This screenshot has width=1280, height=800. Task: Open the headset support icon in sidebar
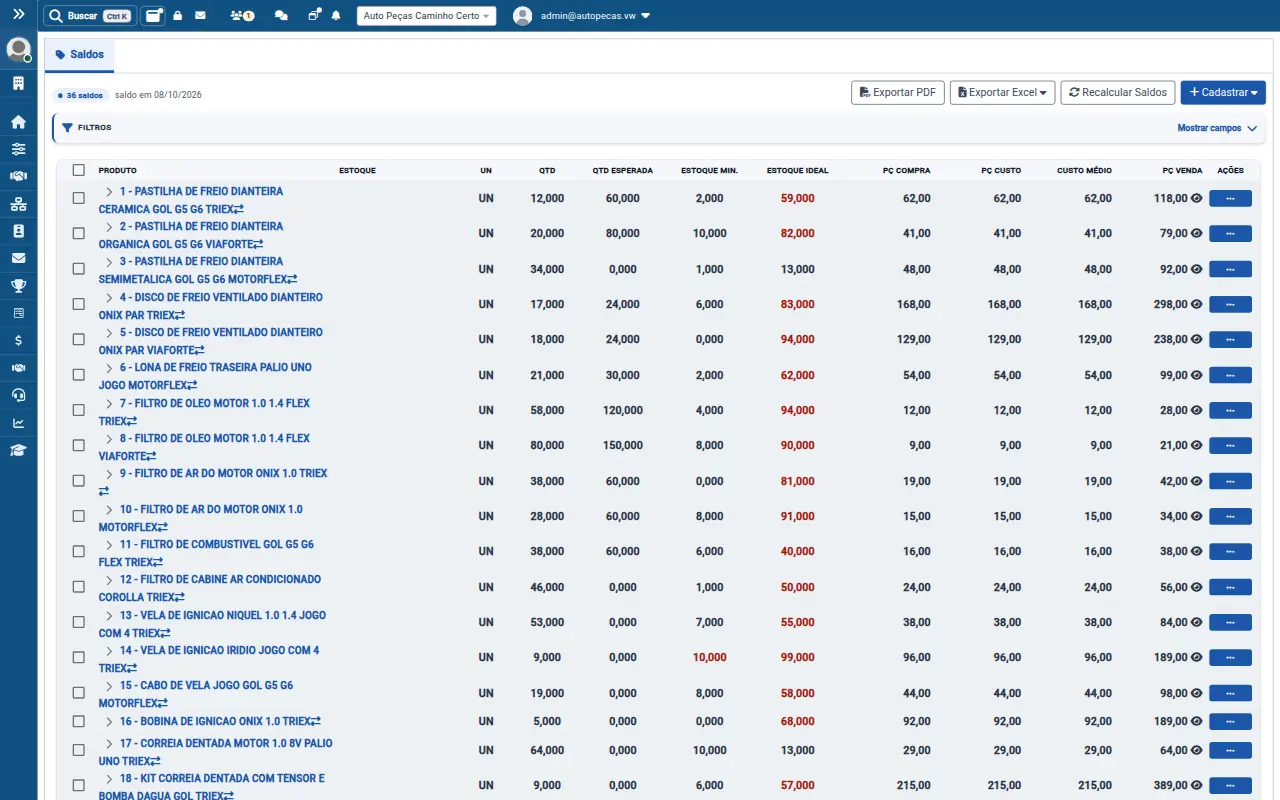click(18, 395)
